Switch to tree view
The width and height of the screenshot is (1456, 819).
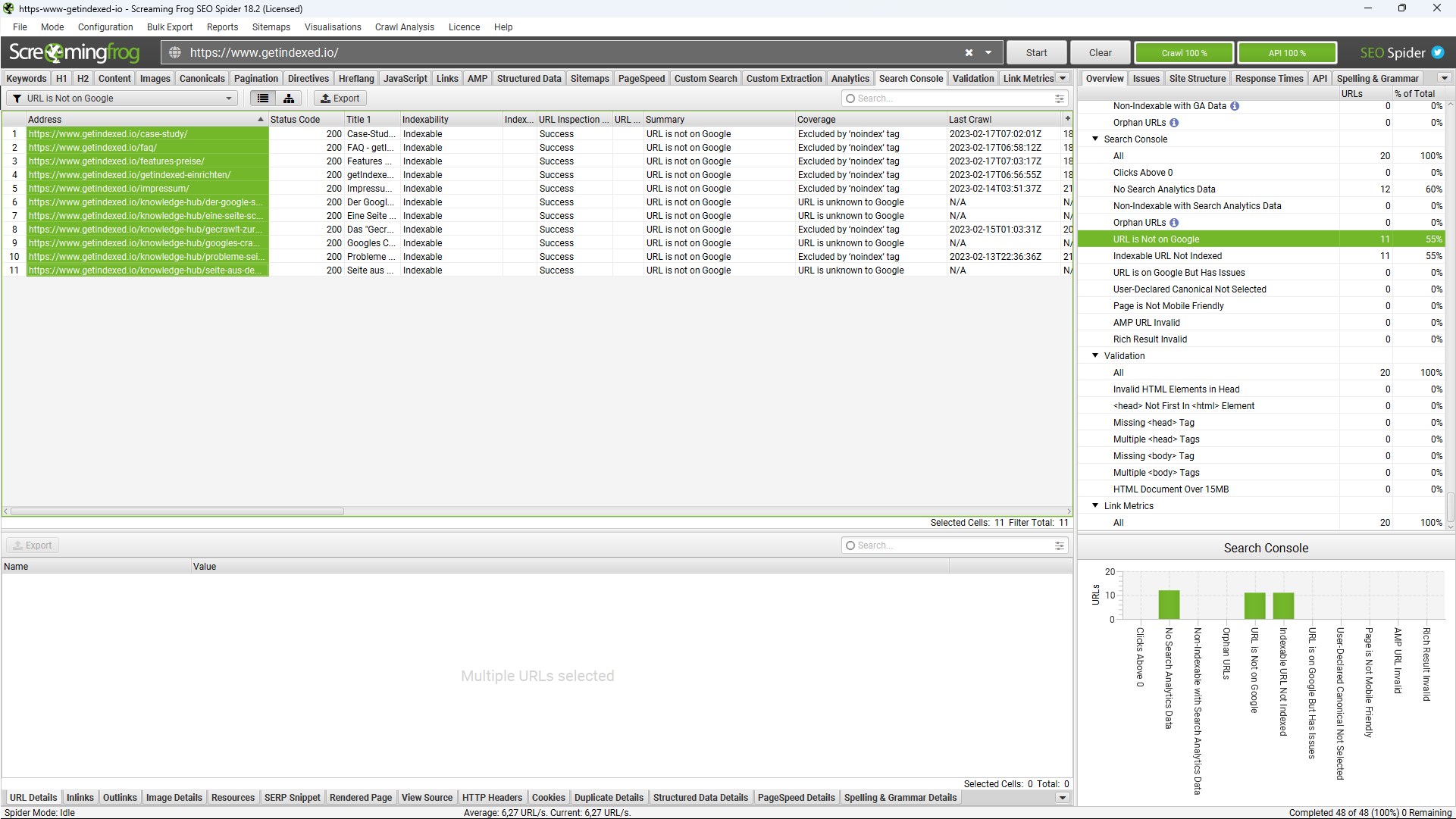pyautogui.click(x=289, y=98)
